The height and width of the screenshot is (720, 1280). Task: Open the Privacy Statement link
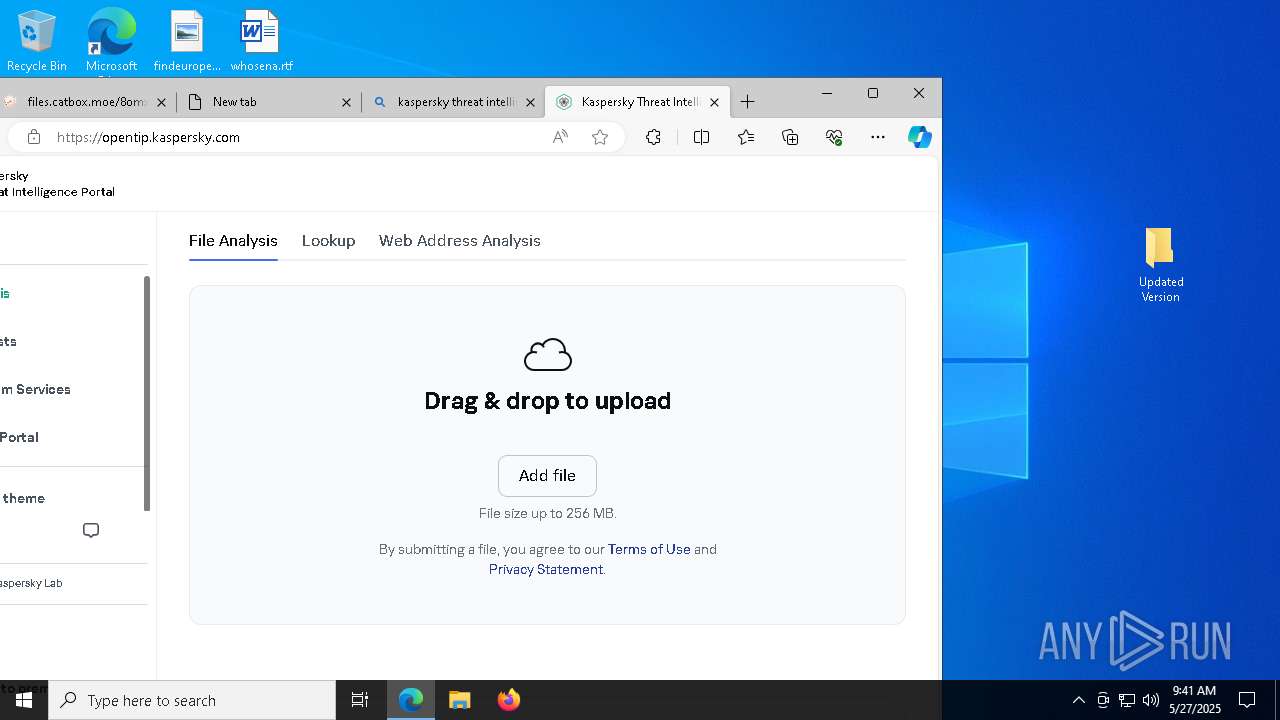(546, 569)
